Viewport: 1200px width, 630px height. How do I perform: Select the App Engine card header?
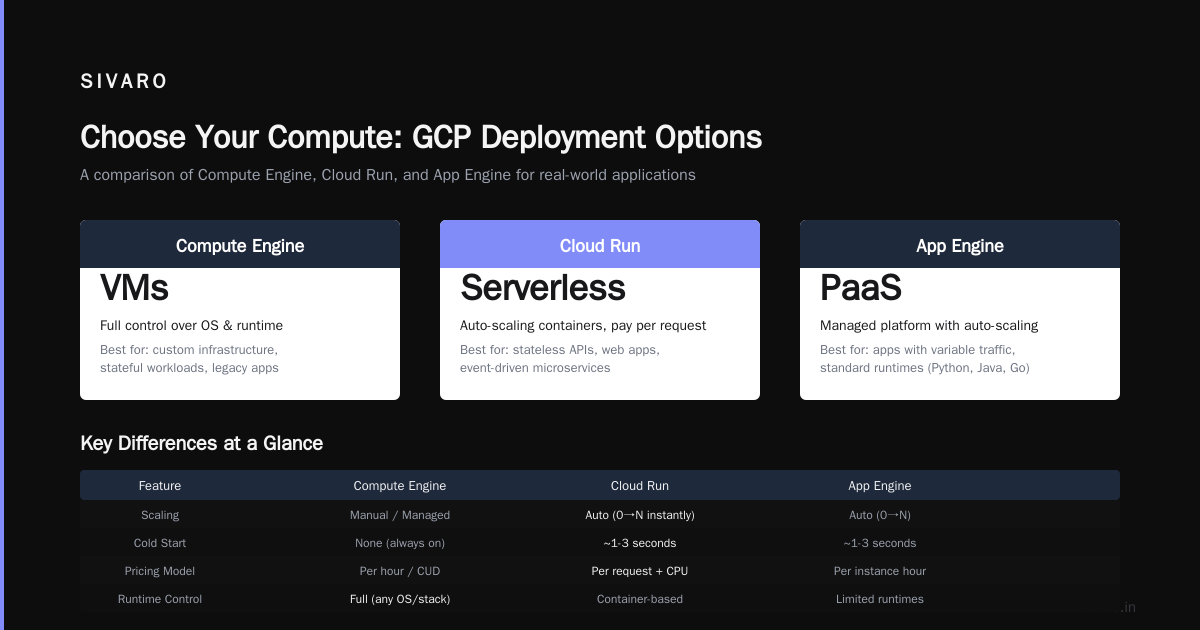[x=960, y=245]
